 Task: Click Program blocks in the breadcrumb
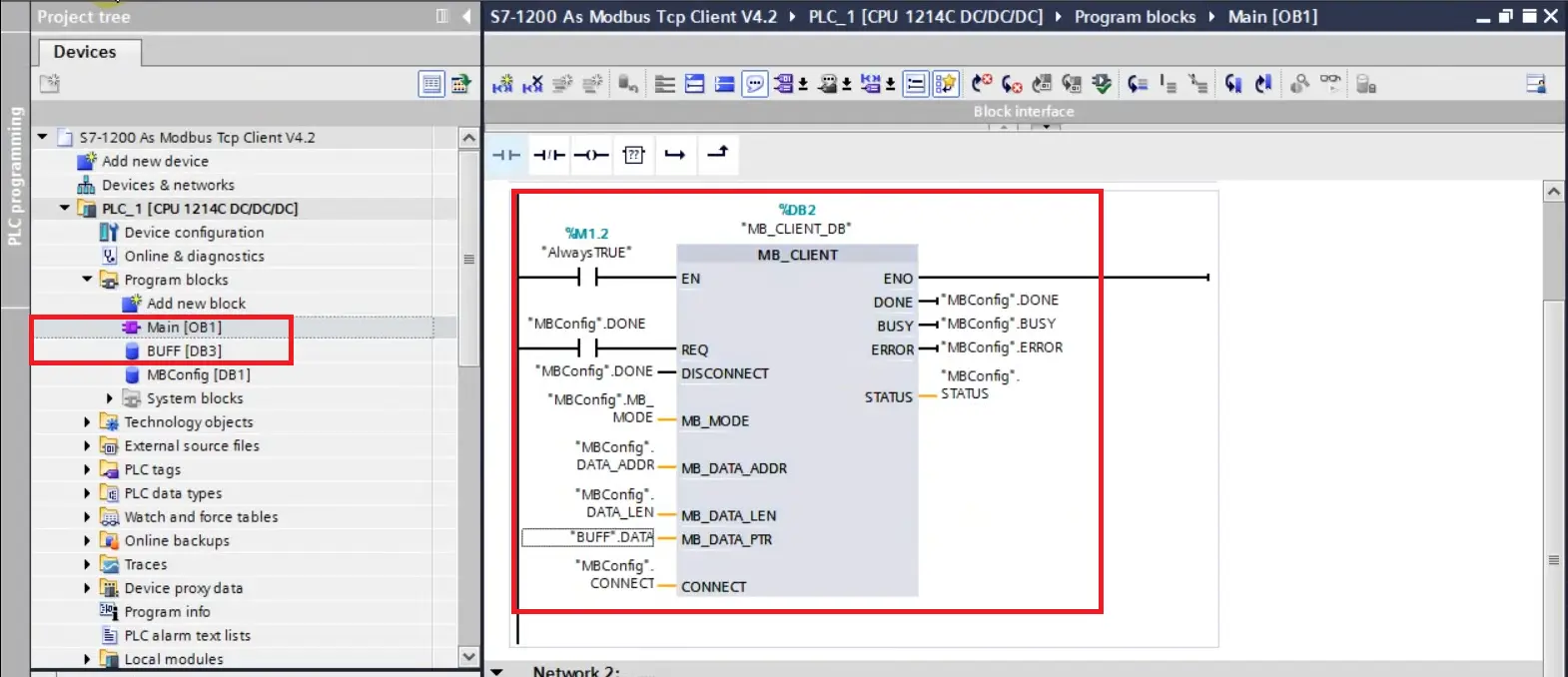click(x=1135, y=16)
